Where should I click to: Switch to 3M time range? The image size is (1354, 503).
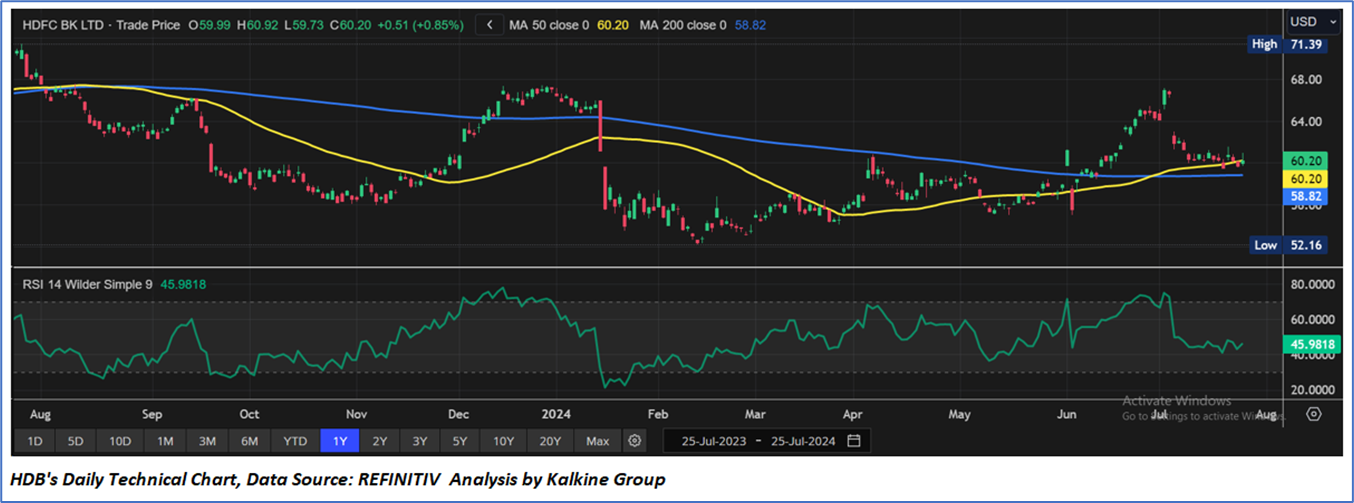tap(208, 441)
